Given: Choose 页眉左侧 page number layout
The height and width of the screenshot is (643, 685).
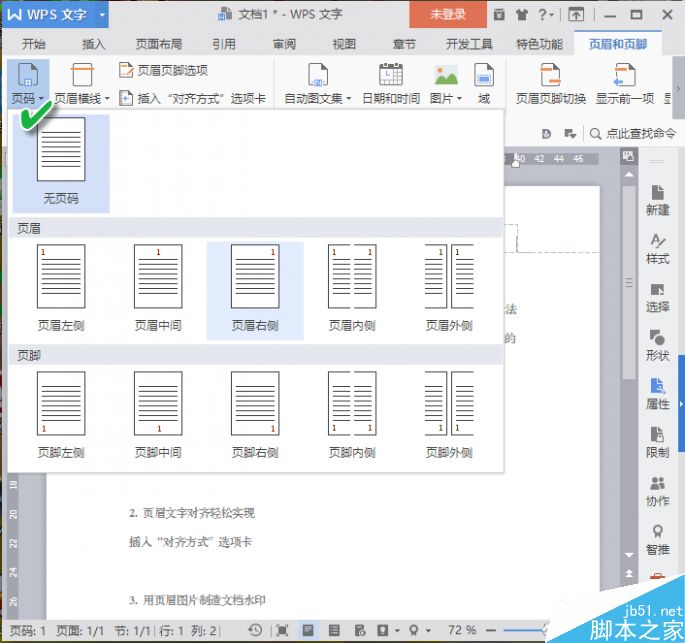Looking at the screenshot, I should tap(61, 289).
